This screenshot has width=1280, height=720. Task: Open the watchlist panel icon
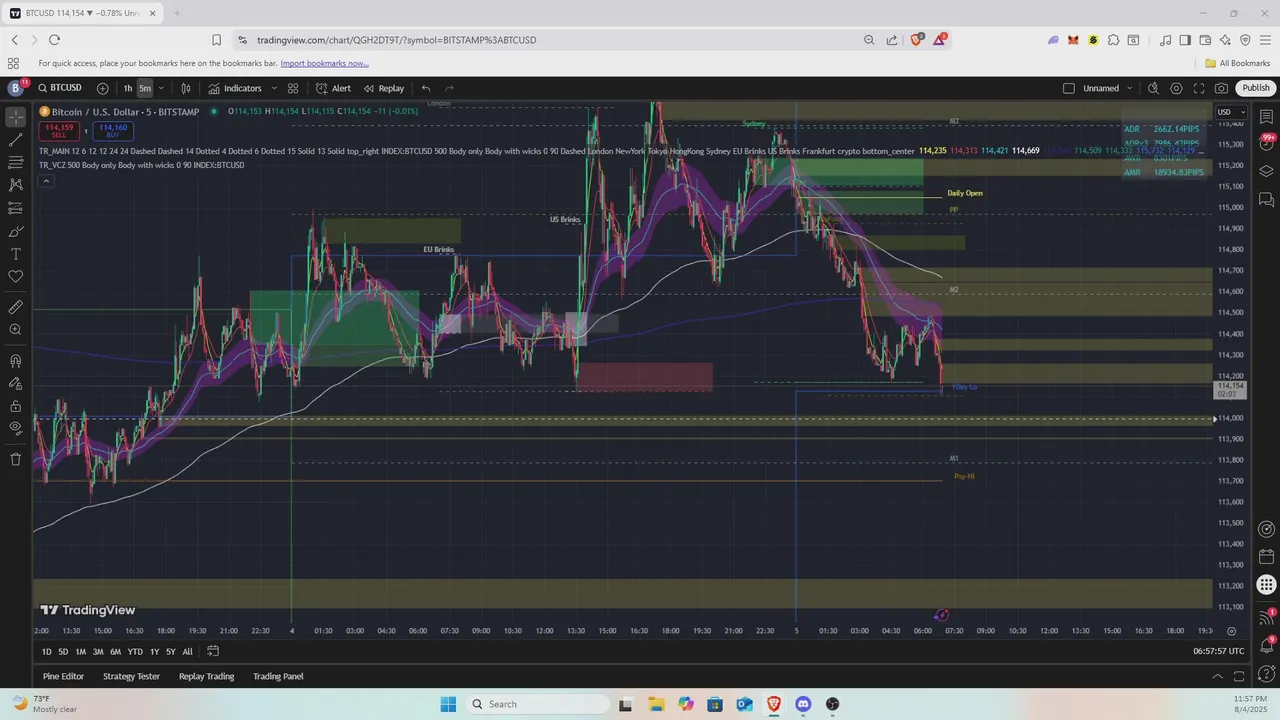point(1267,117)
